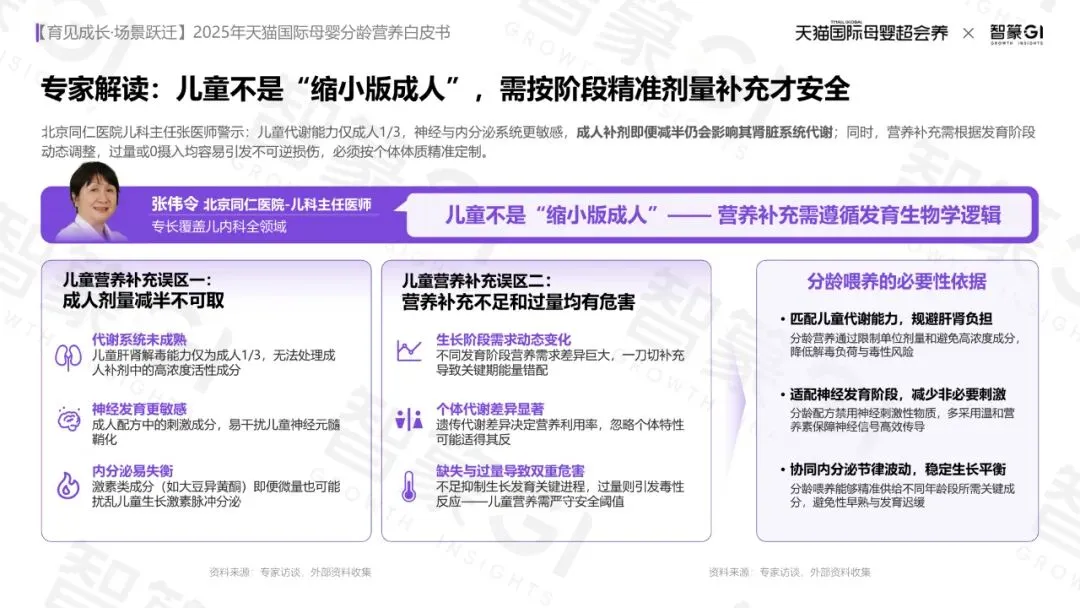Select the heading 神经发育更敏感
Image resolution: width=1080 pixels, height=608 pixels.
pyautogui.click(x=139, y=409)
